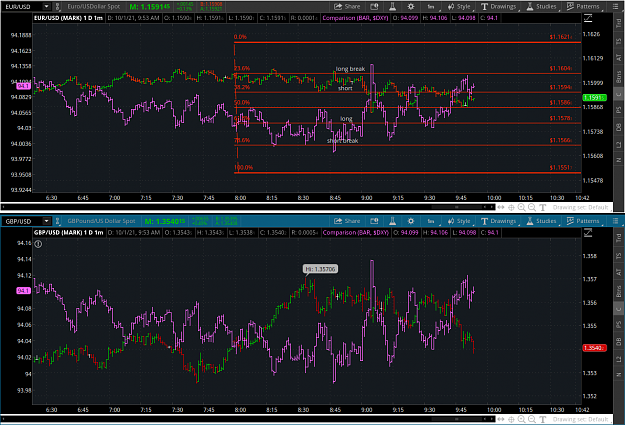Select the C side tab on EUR/USD chart

[x=619, y=94]
